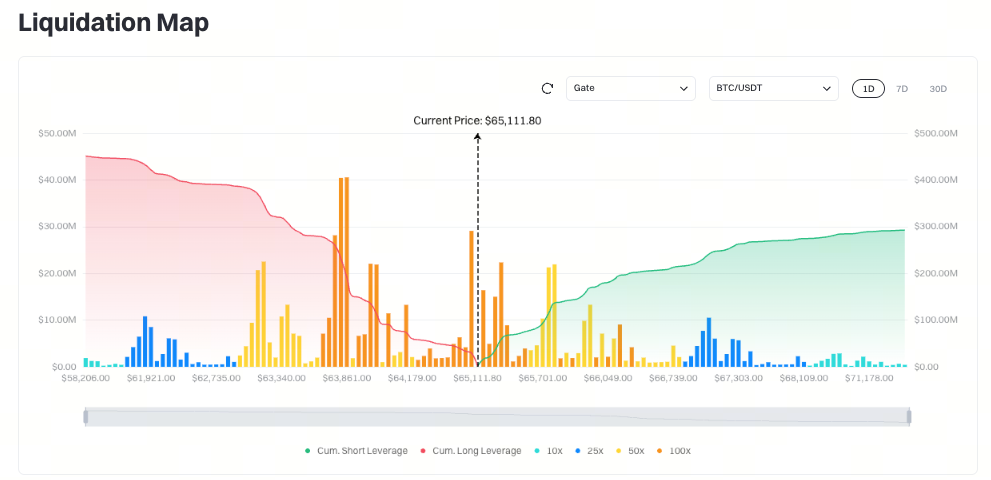Hide the 10x leverage series
The width and height of the screenshot is (991, 480).
coord(549,451)
